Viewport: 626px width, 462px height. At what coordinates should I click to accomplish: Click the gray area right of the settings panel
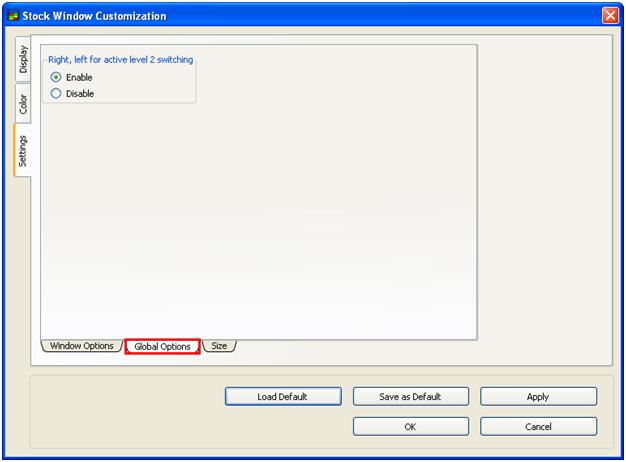(545, 200)
